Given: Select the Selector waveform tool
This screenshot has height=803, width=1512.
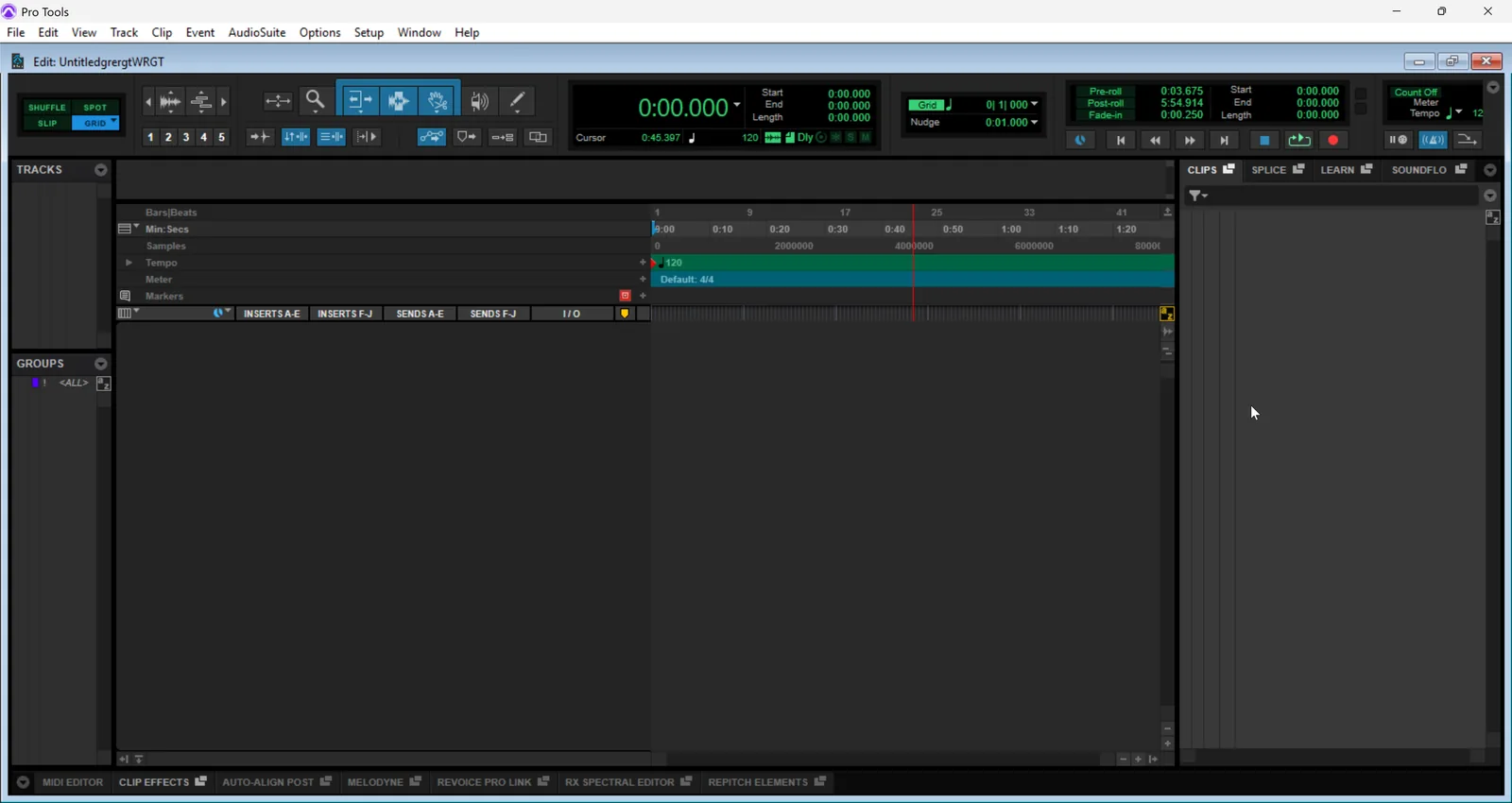Looking at the screenshot, I should click(x=399, y=100).
